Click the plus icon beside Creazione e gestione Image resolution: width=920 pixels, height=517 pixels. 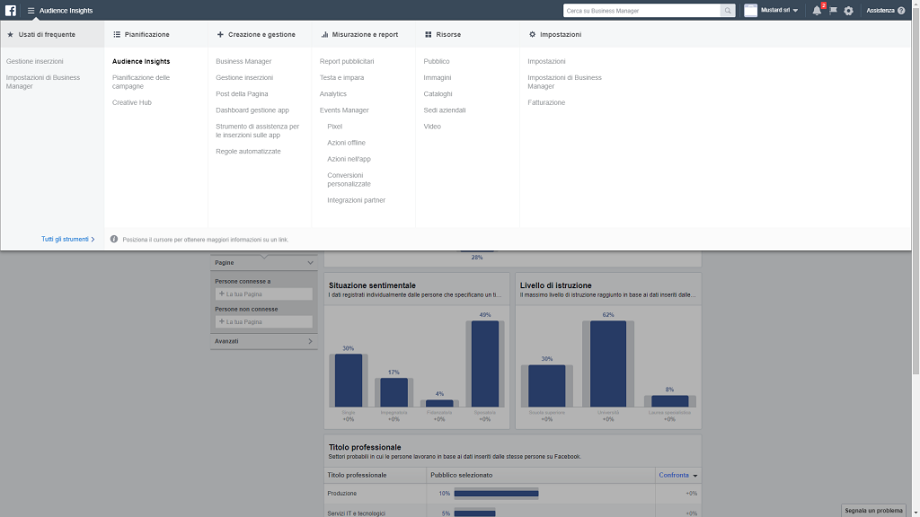[220, 35]
